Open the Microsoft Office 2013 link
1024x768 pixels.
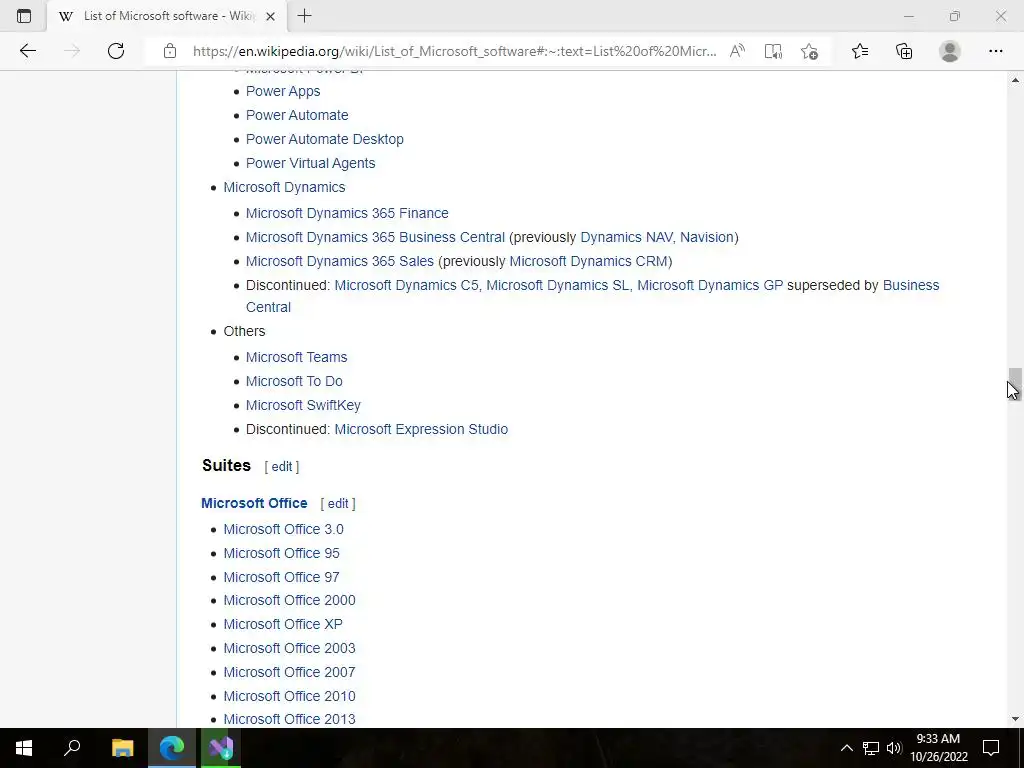tap(289, 719)
